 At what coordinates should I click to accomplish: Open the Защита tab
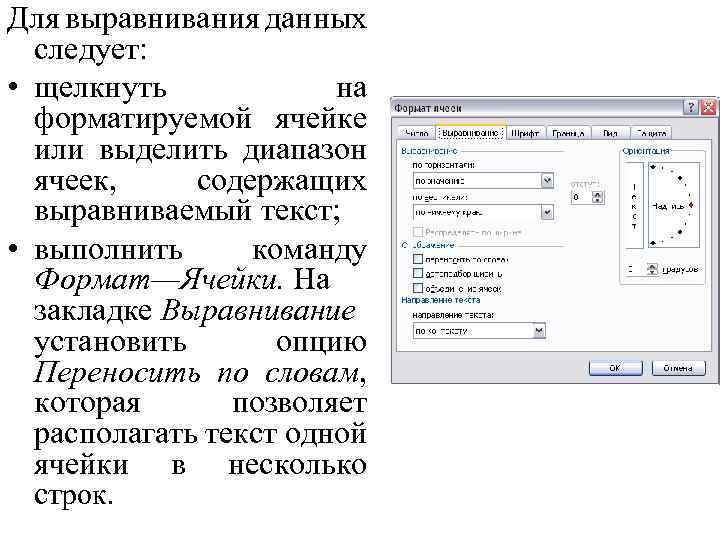[x=651, y=133]
